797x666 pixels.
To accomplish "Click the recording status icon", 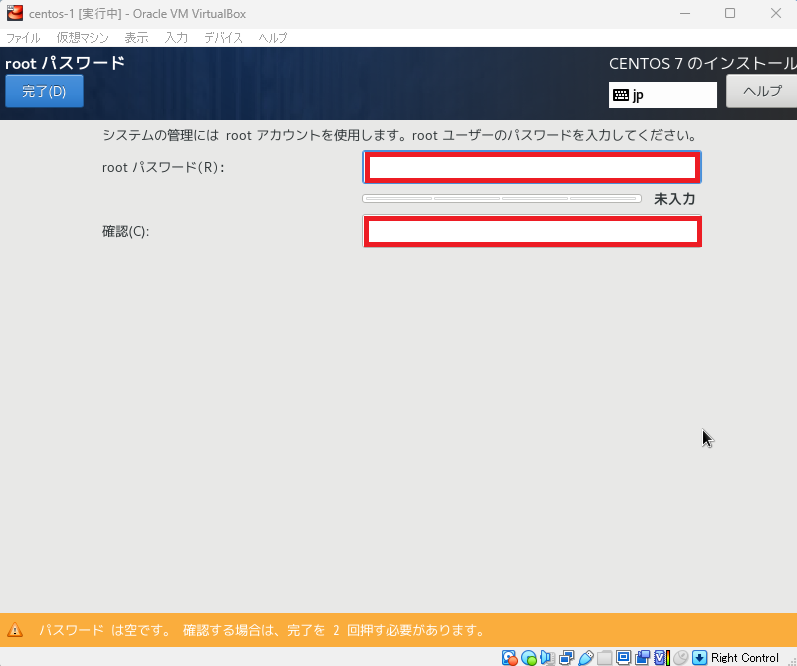I will (642, 657).
